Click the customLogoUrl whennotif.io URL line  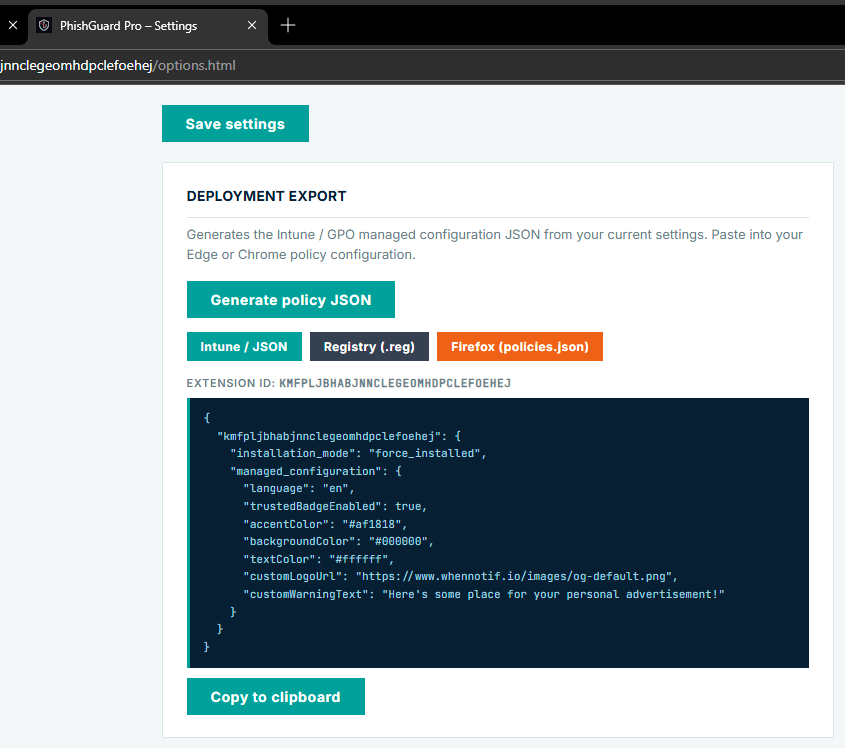pyautogui.click(x=460, y=576)
